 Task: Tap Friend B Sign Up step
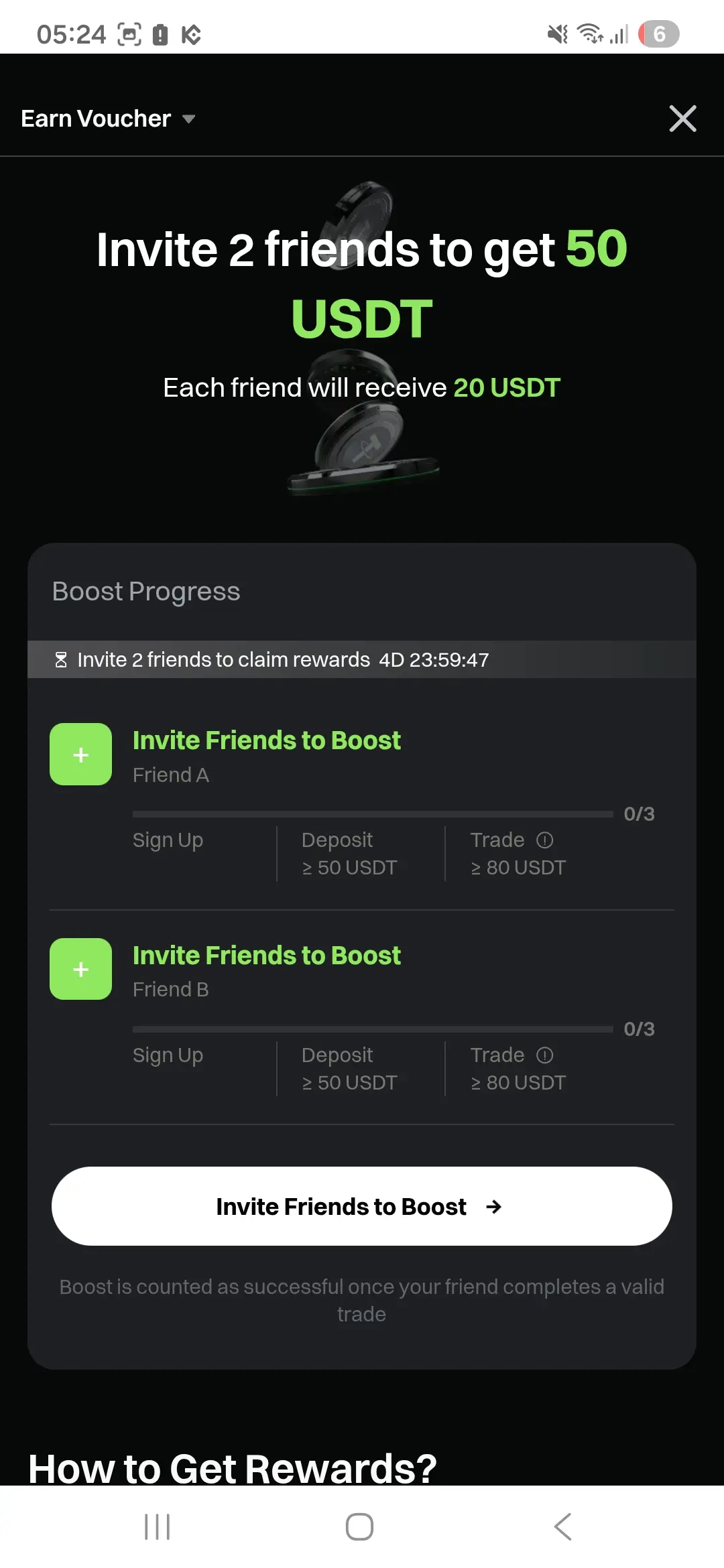(x=168, y=1055)
